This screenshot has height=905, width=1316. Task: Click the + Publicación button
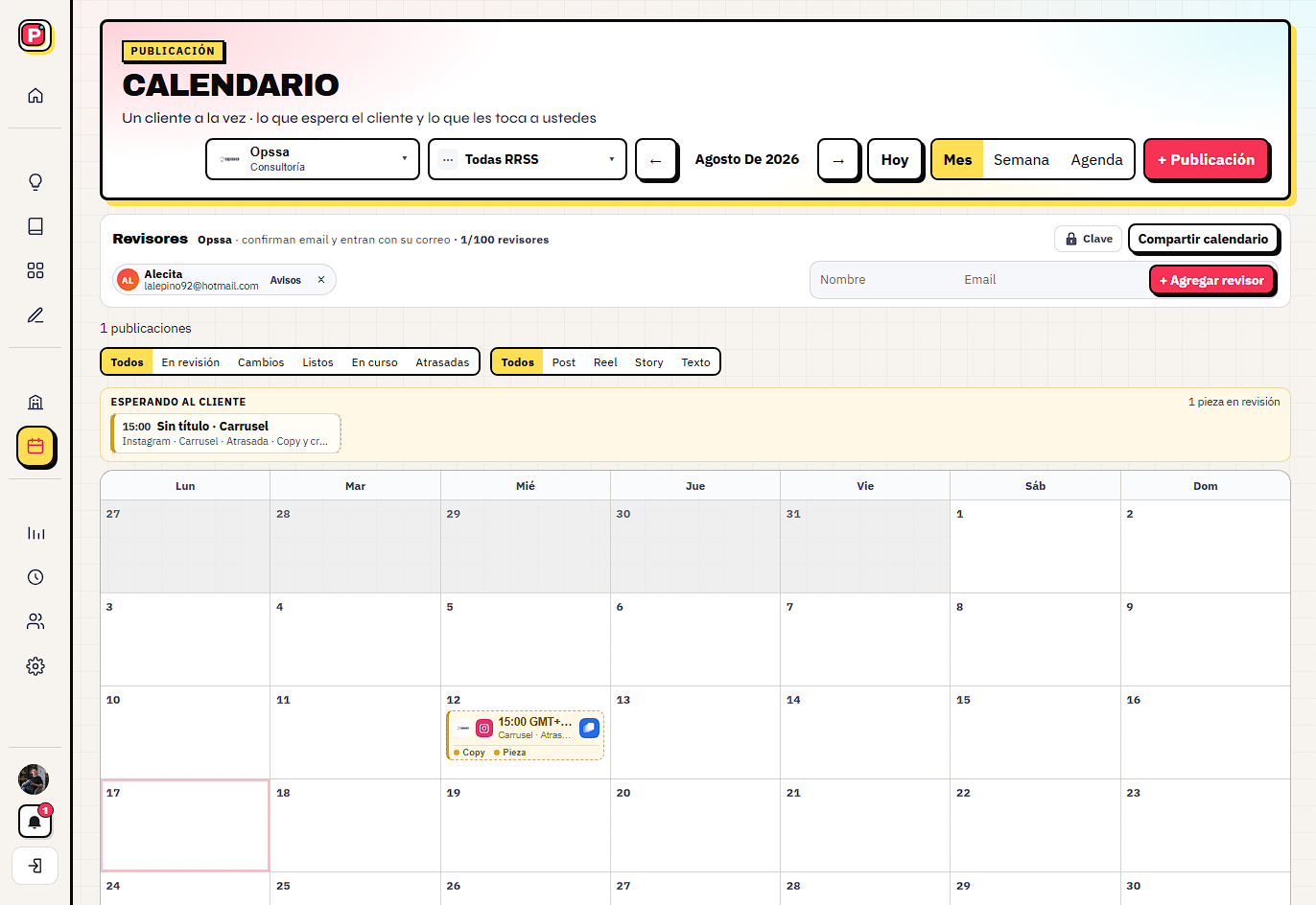point(1206,160)
